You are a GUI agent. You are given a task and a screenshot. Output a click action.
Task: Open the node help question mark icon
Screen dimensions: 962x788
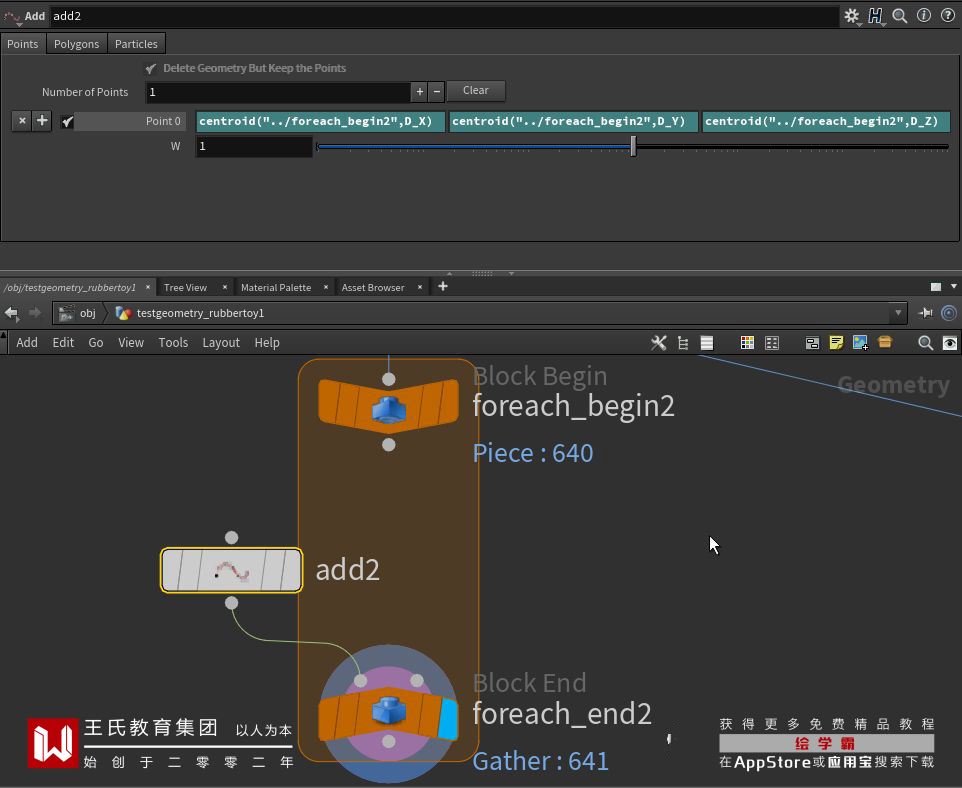coord(947,16)
